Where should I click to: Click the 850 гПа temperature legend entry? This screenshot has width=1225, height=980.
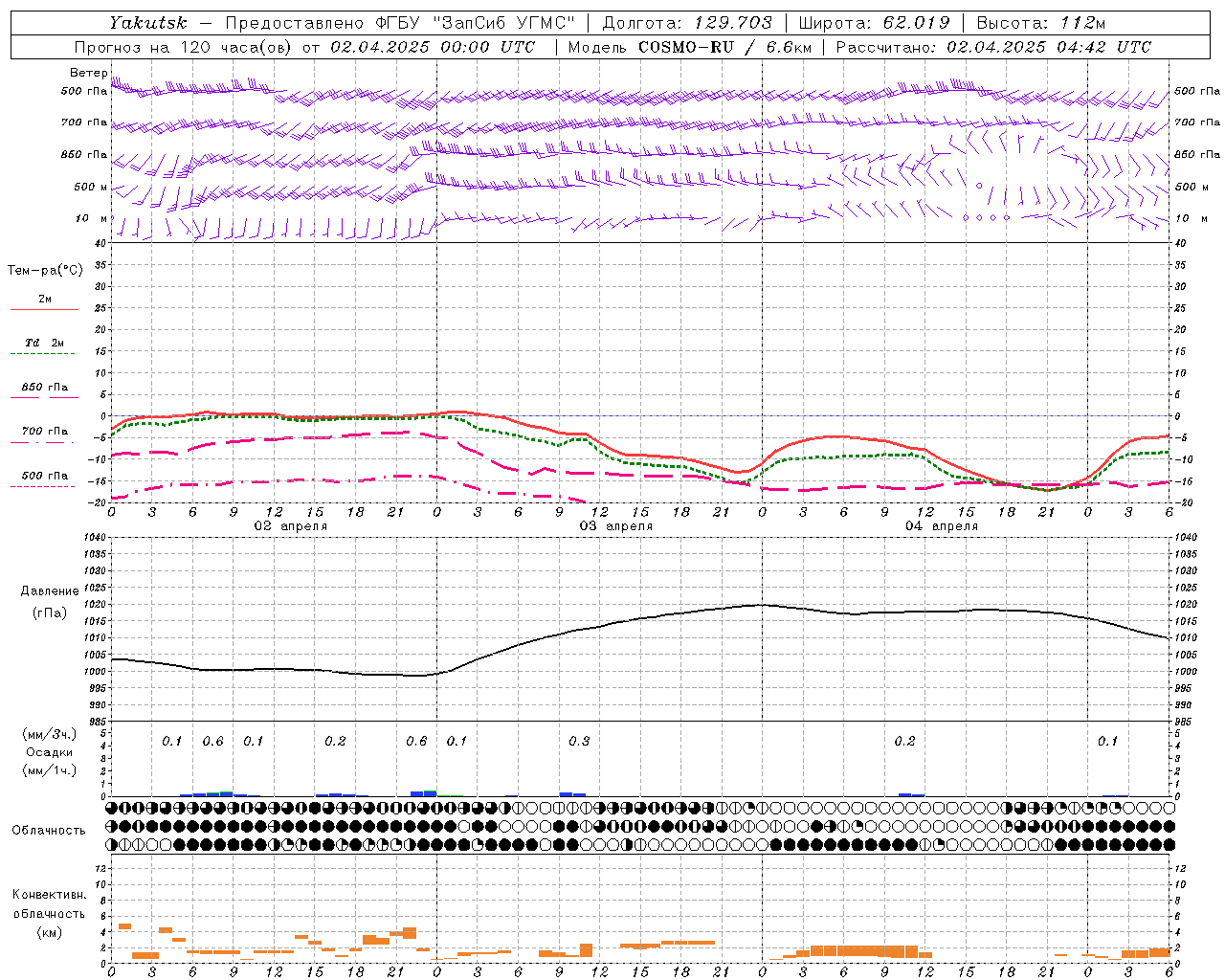coord(44,388)
